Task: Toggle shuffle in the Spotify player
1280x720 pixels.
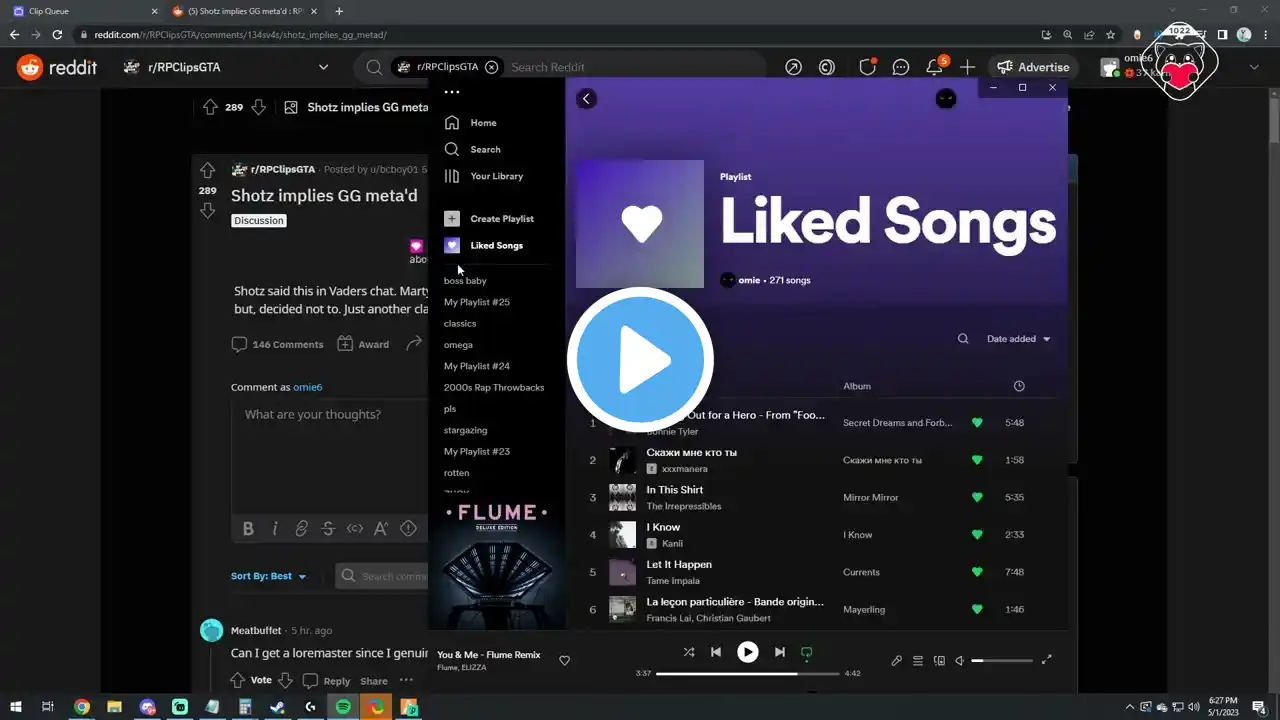Action: pos(689,652)
